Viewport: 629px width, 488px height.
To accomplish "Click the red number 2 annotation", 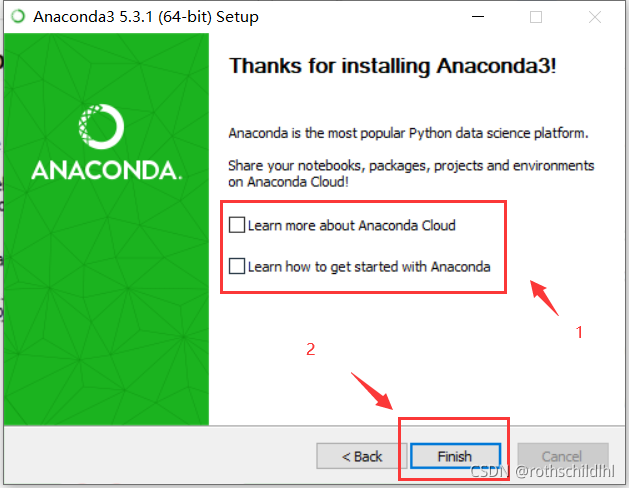I will (310, 349).
